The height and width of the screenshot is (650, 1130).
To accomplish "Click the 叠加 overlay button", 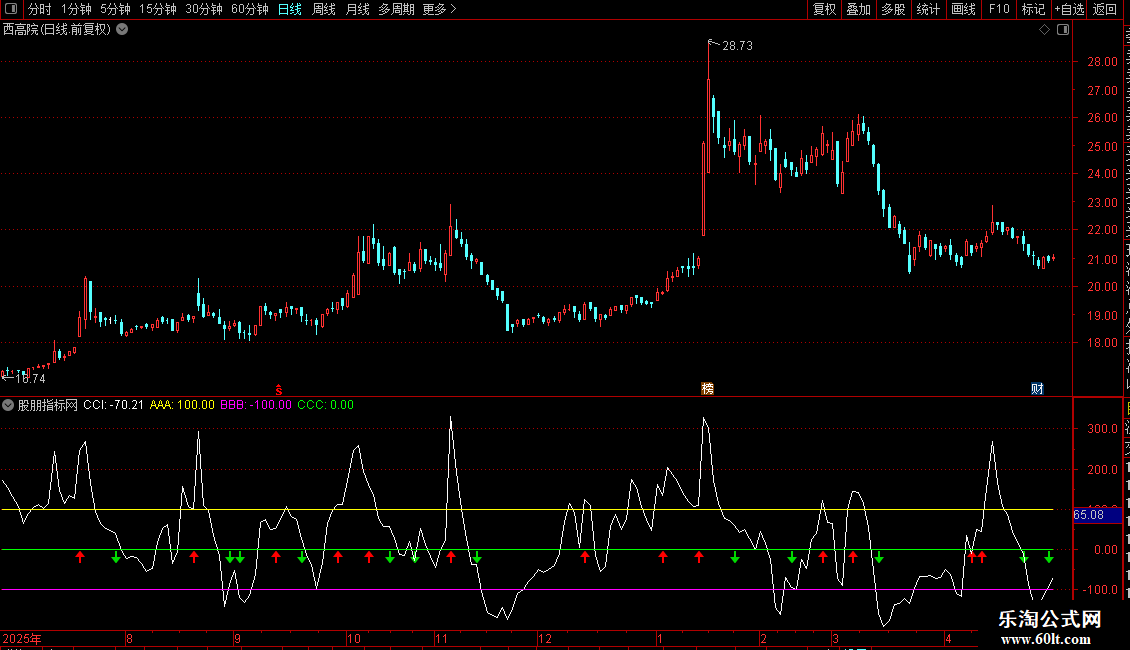I will click(x=858, y=9).
